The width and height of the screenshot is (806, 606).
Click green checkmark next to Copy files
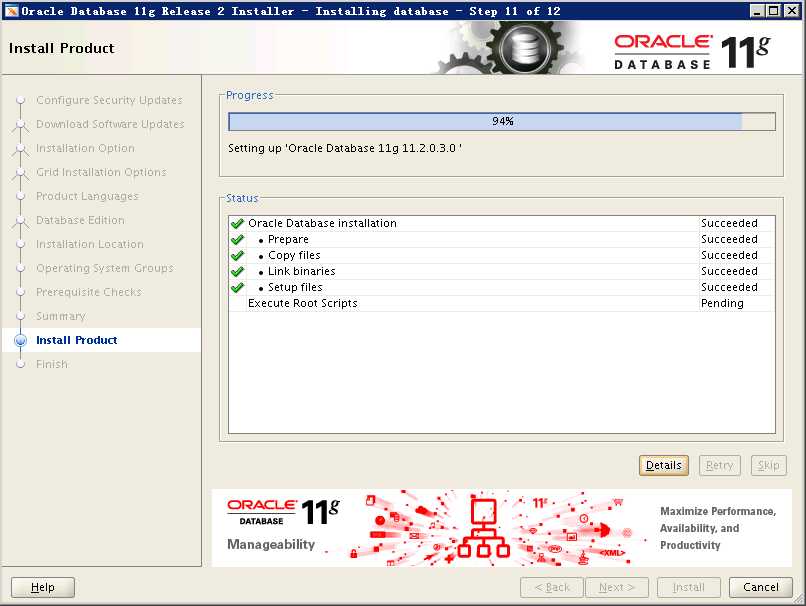[237, 255]
